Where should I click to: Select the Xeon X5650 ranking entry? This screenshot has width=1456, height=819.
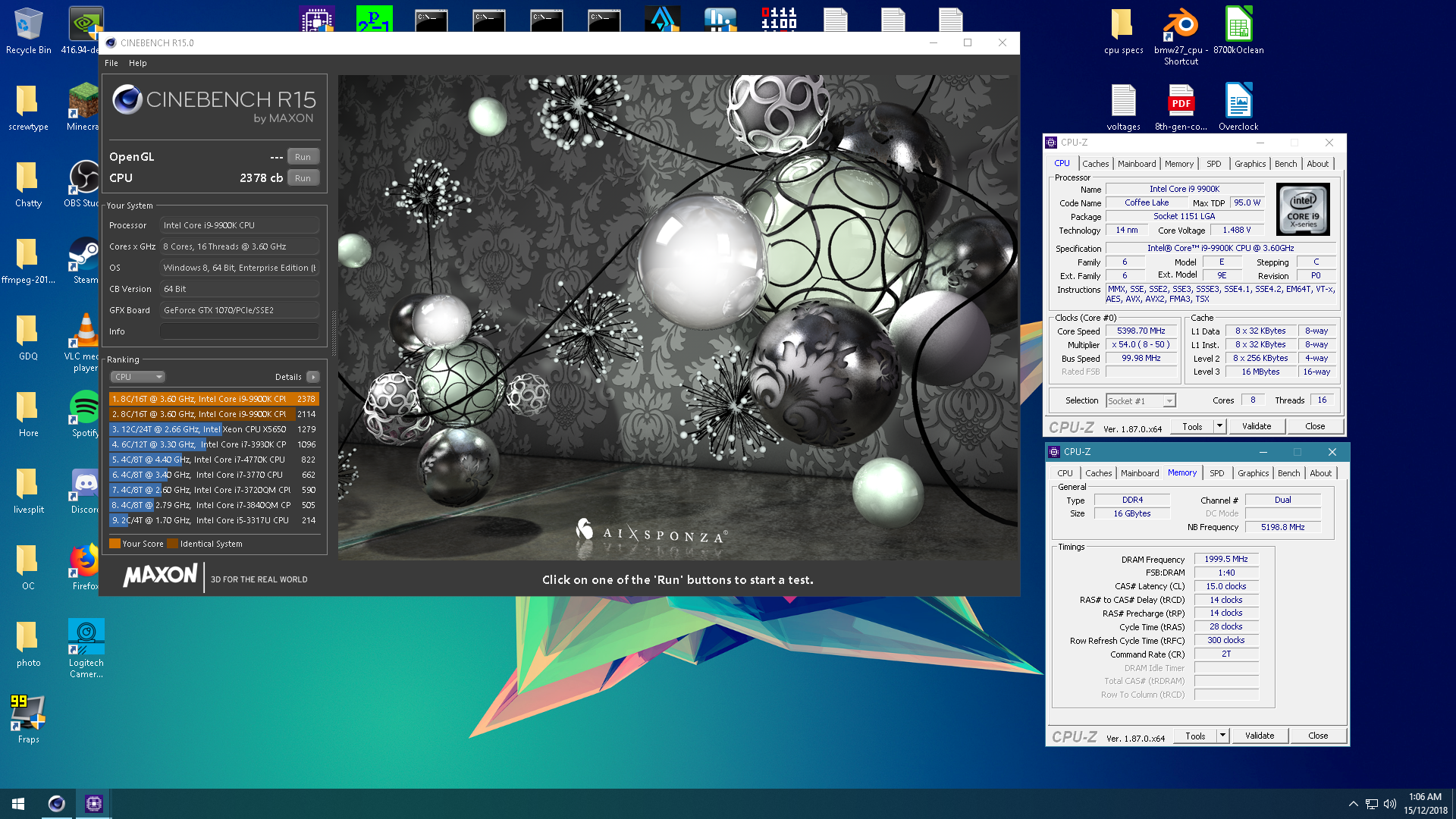[213, 429]
